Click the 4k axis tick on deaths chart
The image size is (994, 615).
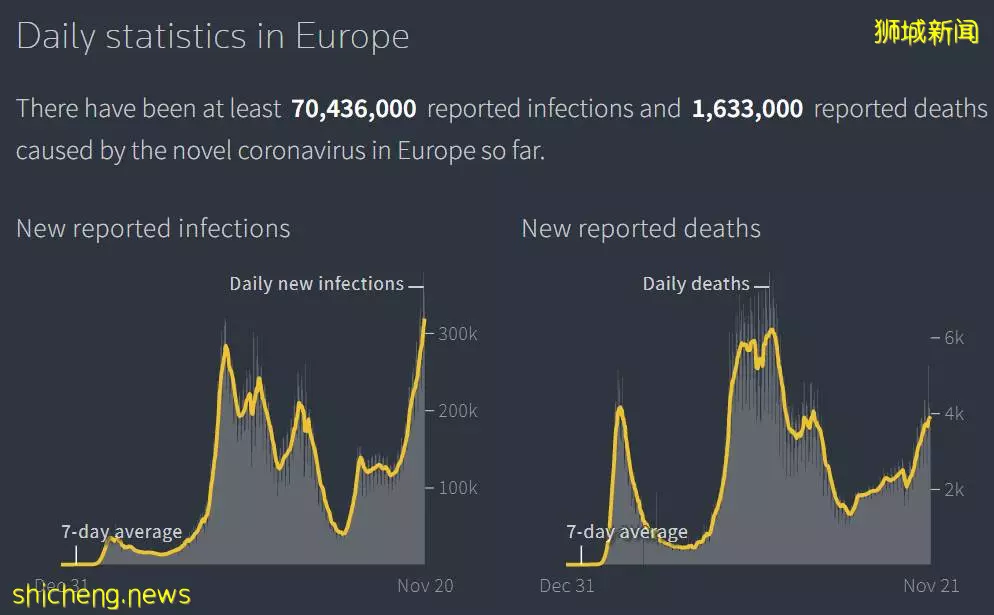(954, 414)
